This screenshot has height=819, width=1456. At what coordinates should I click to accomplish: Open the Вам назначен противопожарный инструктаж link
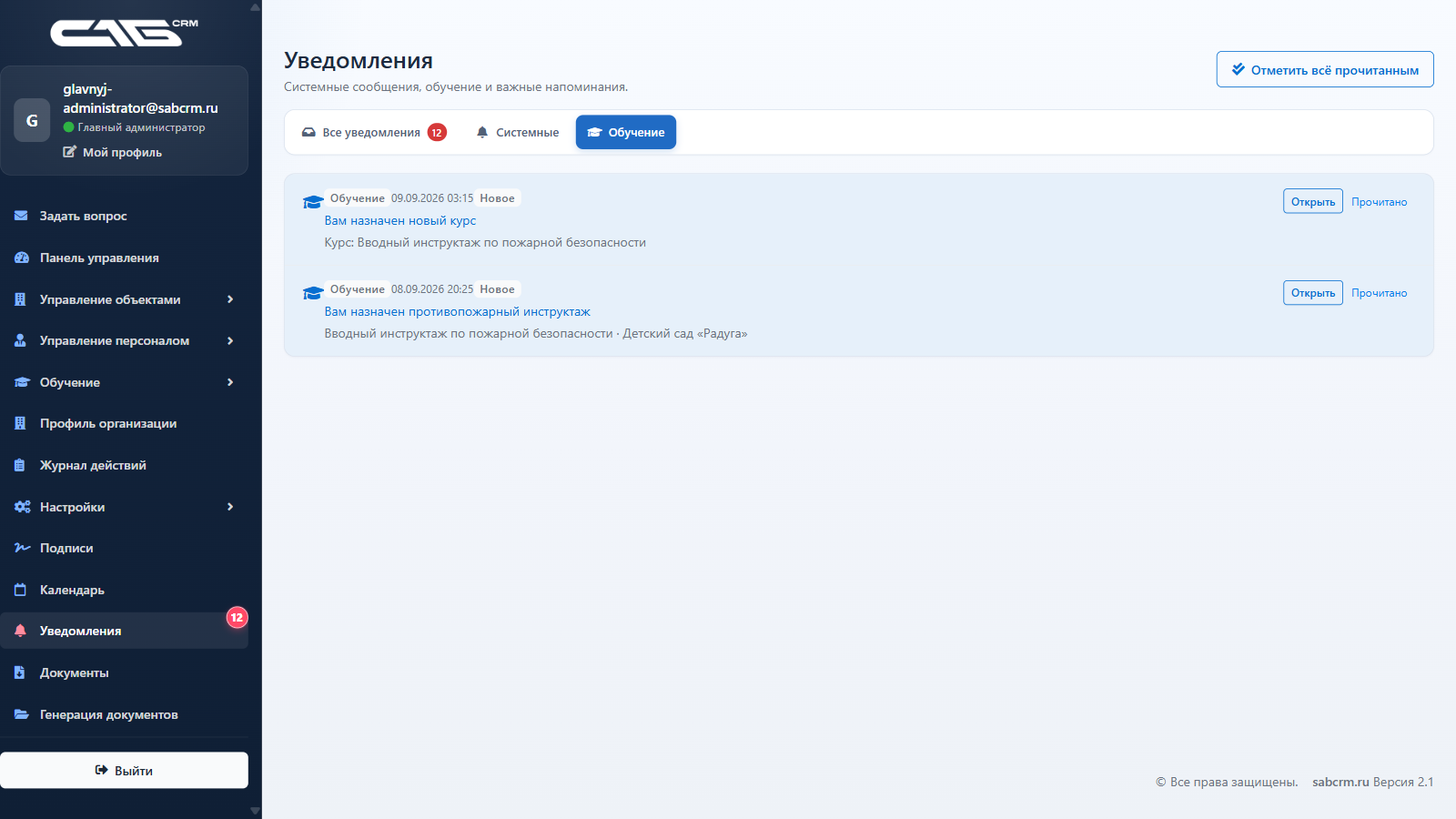(457, 311)
